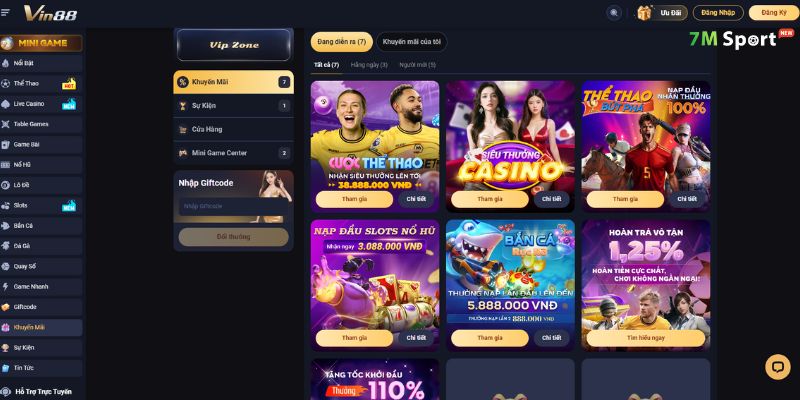Viewport: 800px width, 400px height.
Task: Switch to Khuyến mãi của tôi tab
Action: (411, 42)
